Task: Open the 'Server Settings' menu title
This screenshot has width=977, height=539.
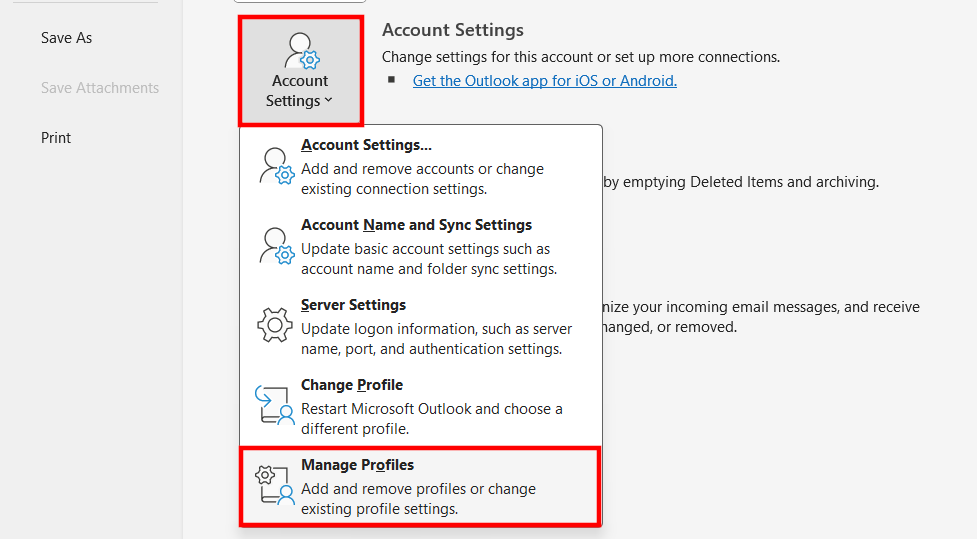Action: pyautogui.click(x=353, y=305)
